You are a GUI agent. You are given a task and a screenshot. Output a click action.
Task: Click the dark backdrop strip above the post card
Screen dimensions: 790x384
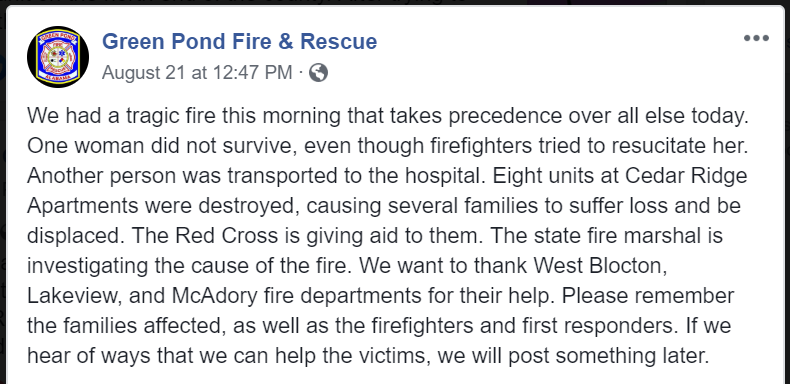pyautogui.click(x=395, y=2)
